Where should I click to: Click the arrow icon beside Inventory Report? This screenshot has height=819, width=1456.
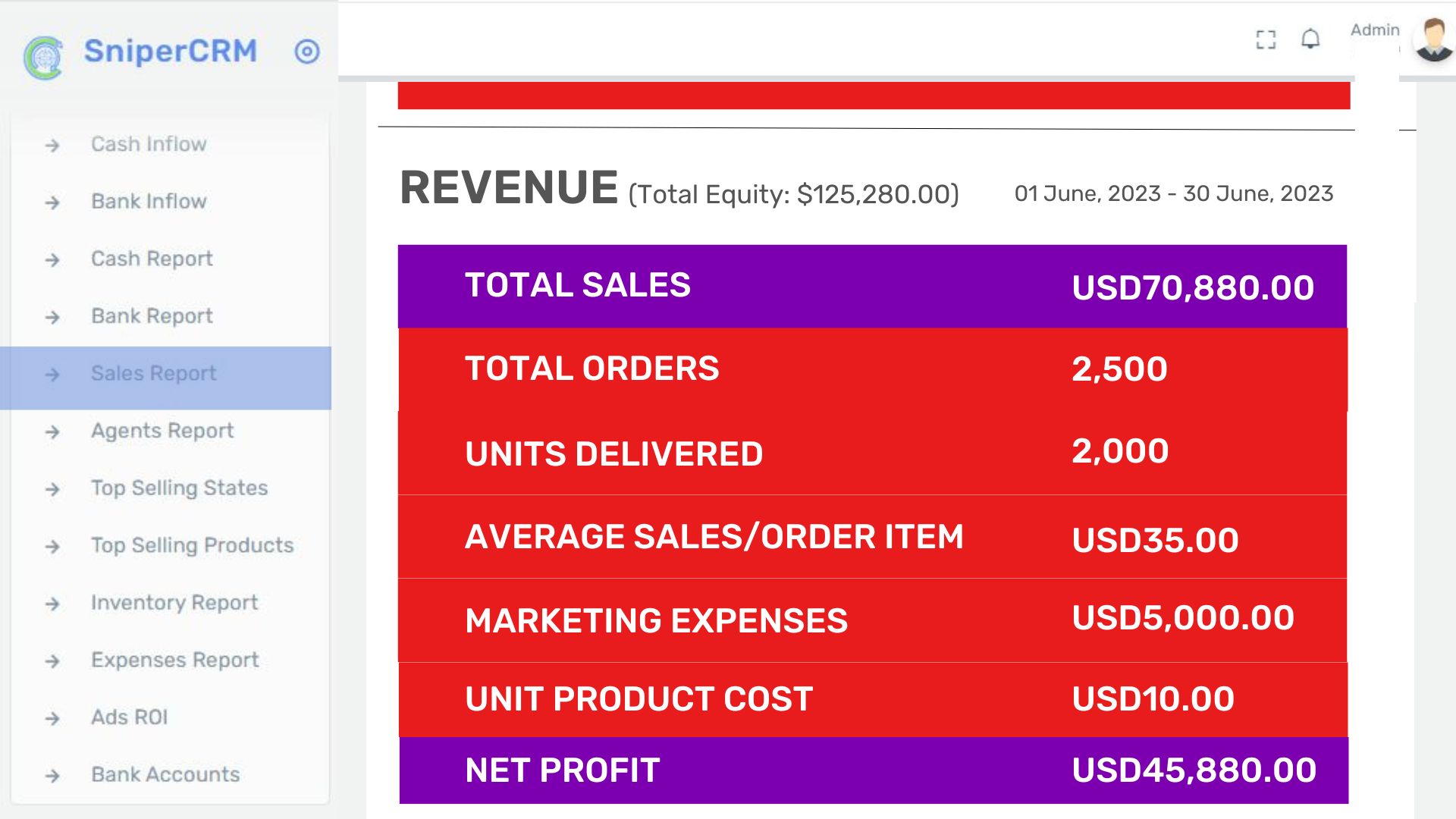[52, 604]
